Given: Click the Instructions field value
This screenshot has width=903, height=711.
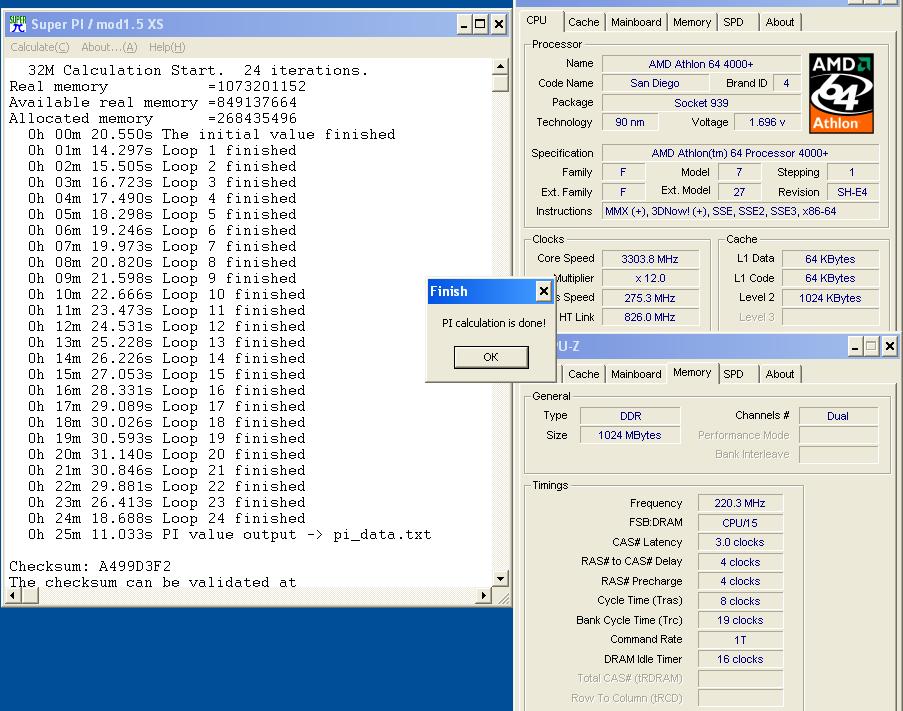Looking at the screenshot, I should (x=740, y=211).
